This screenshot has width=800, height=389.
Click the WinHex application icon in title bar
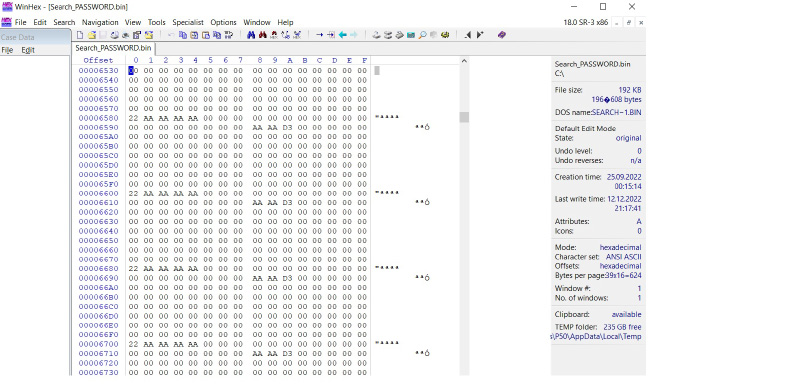(7, 7)
